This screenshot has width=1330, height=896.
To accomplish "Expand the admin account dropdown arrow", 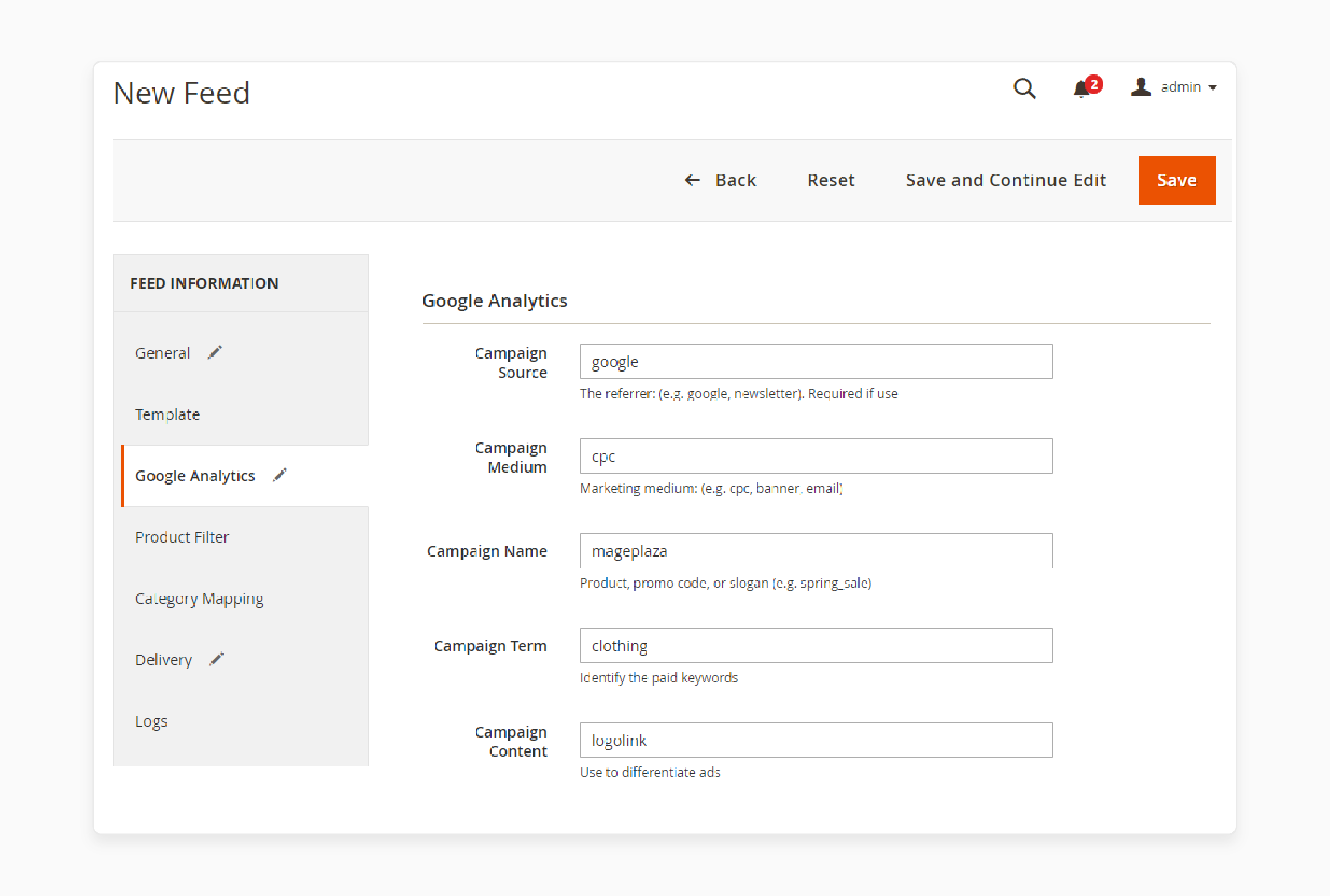I will point(1212,88).
